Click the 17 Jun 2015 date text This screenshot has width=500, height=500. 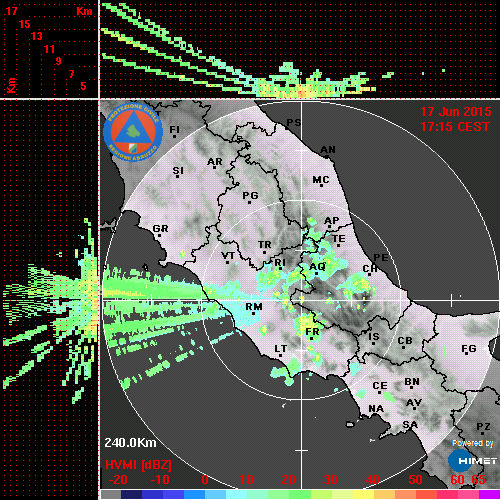coord(456,112)
